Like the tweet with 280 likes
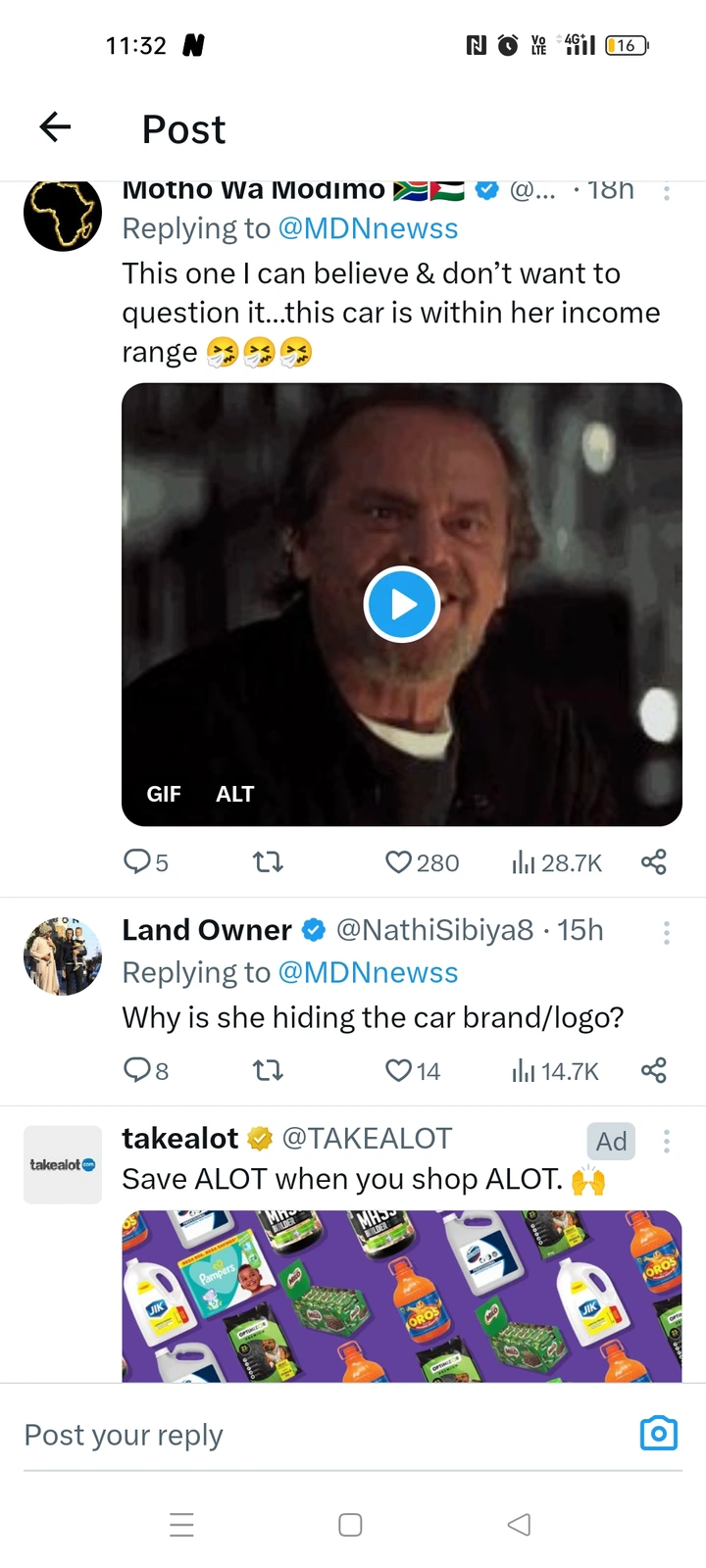706x1568 pixels. point(422,862)
